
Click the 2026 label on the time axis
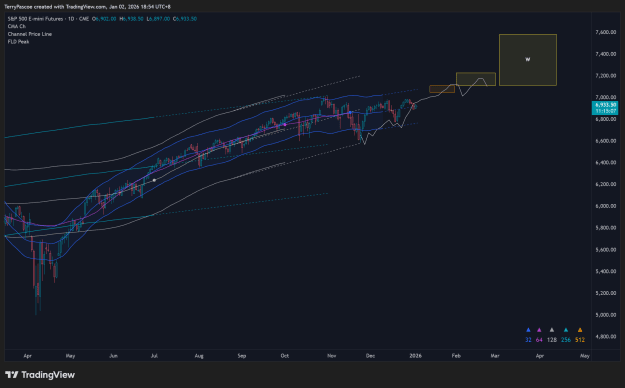tap(415, 356)
